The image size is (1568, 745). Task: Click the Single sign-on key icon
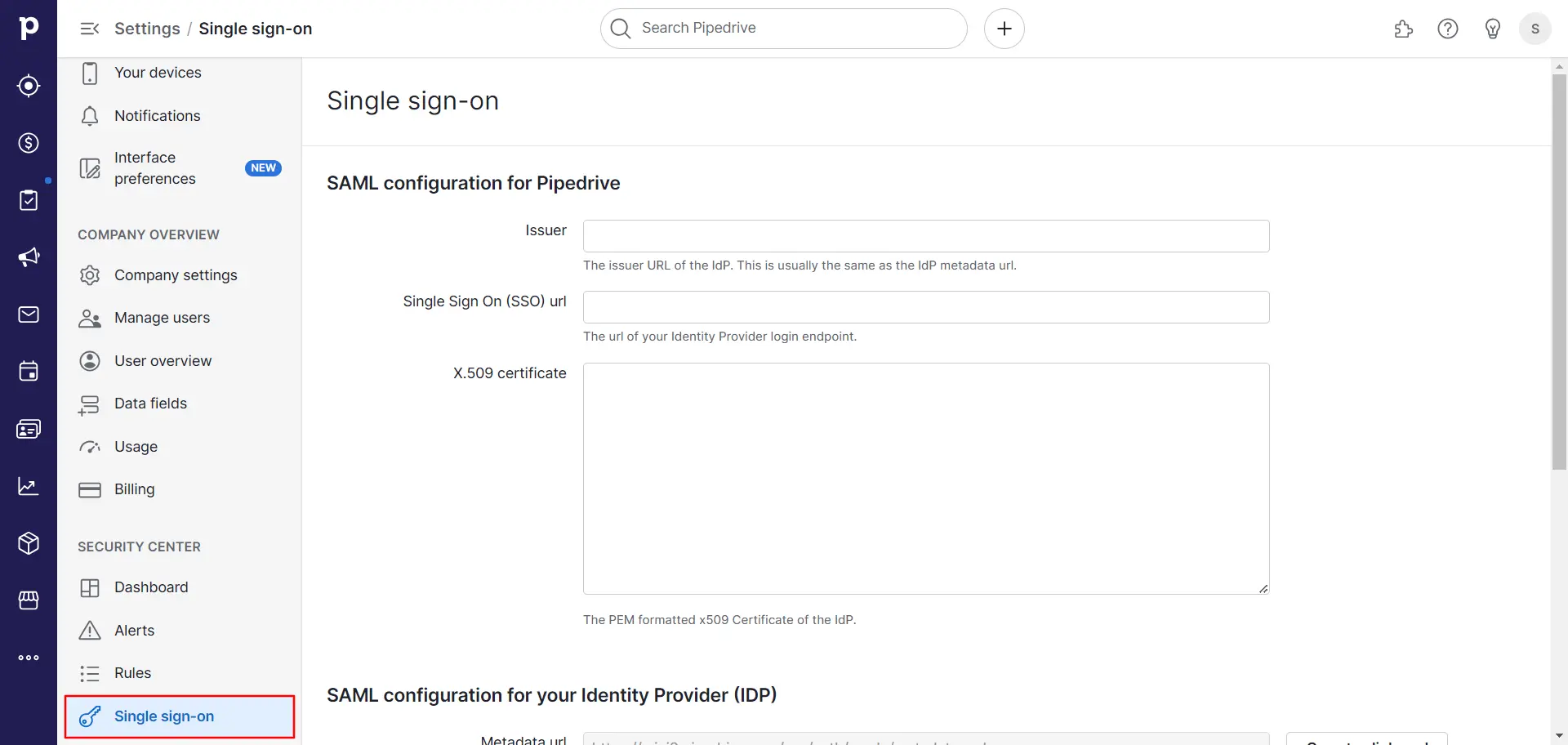coord(90,716)
